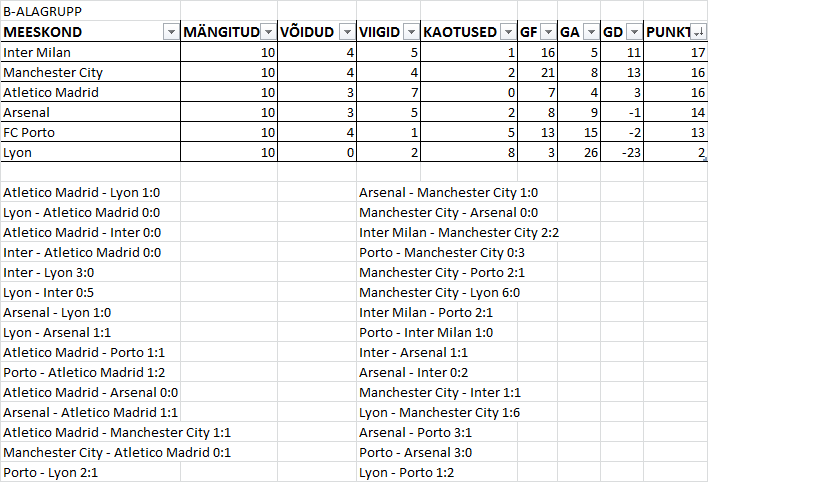Select the Inter Milan team cell
The height and width of the screenshot is (482, 816).
[x=91, y=52]
